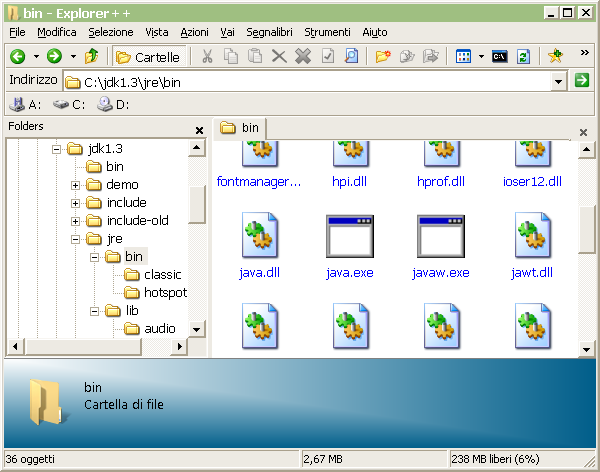Open the Vai menu
The height and width of the screenshot is (472, 600).
tap(227, 32)
